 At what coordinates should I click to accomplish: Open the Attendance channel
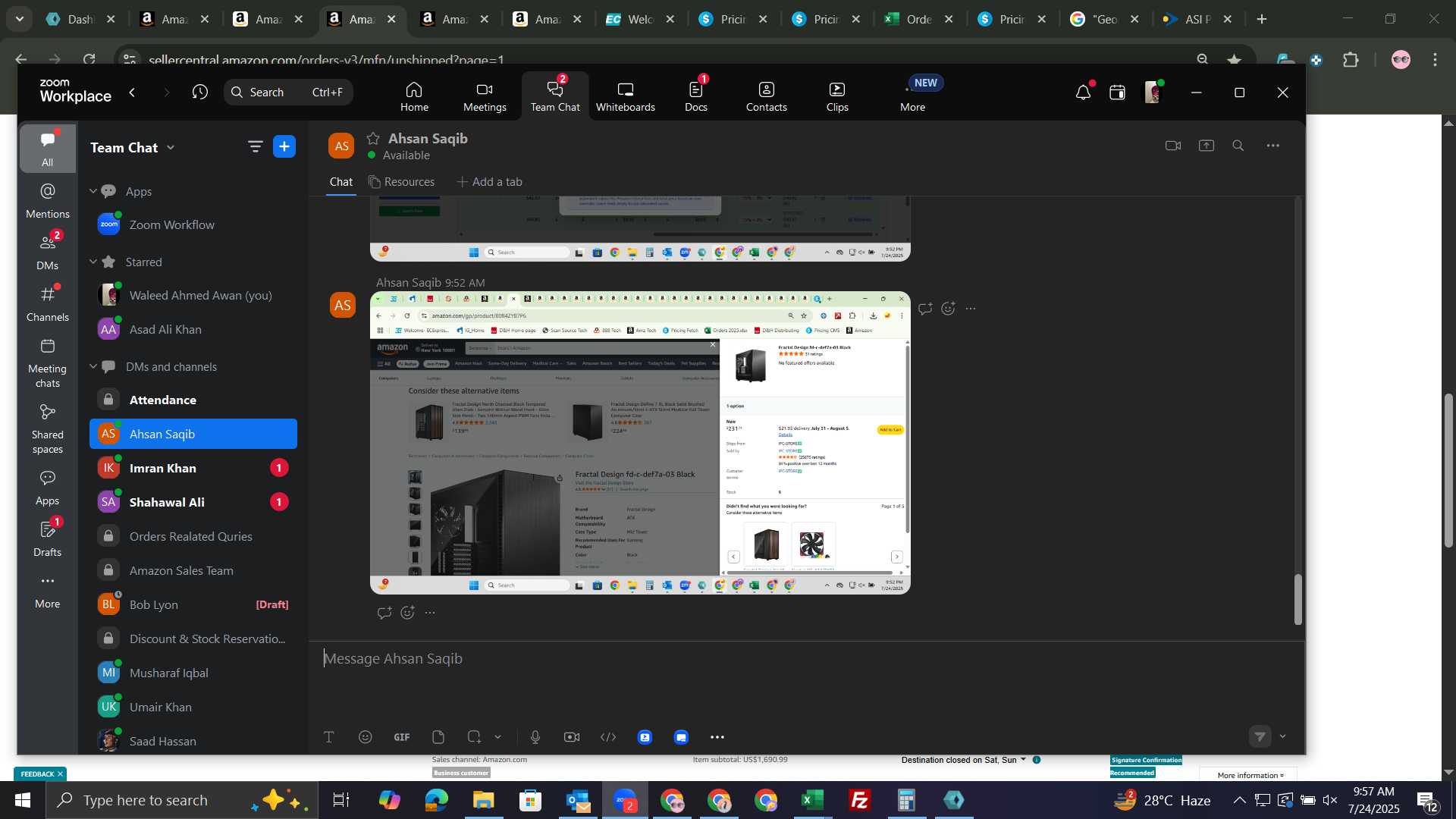point(193,400)
